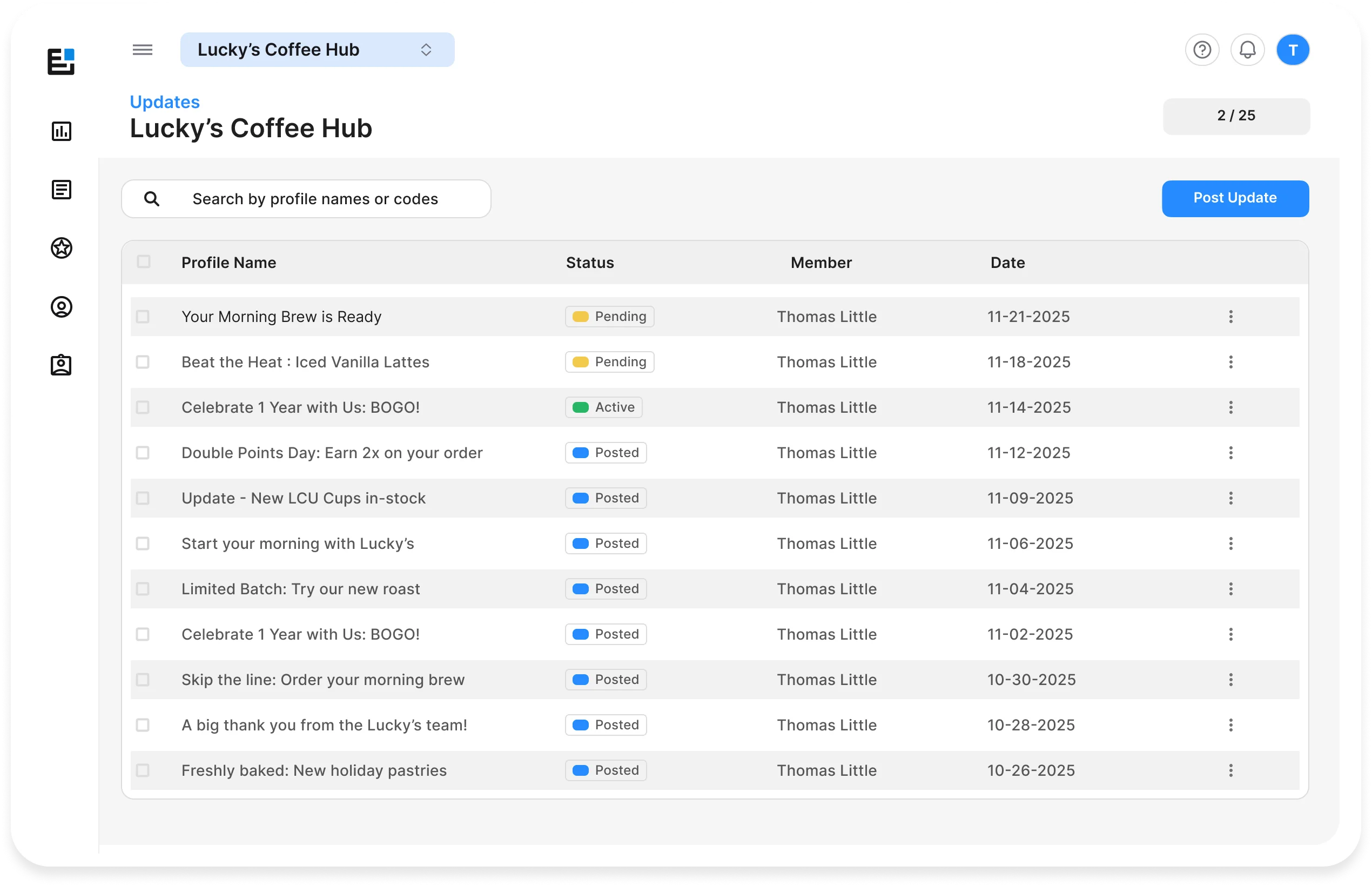Viewport: 1372px width, 886px height.
Task: Click the Updates breadcrumb link
Action: point(165,102)
